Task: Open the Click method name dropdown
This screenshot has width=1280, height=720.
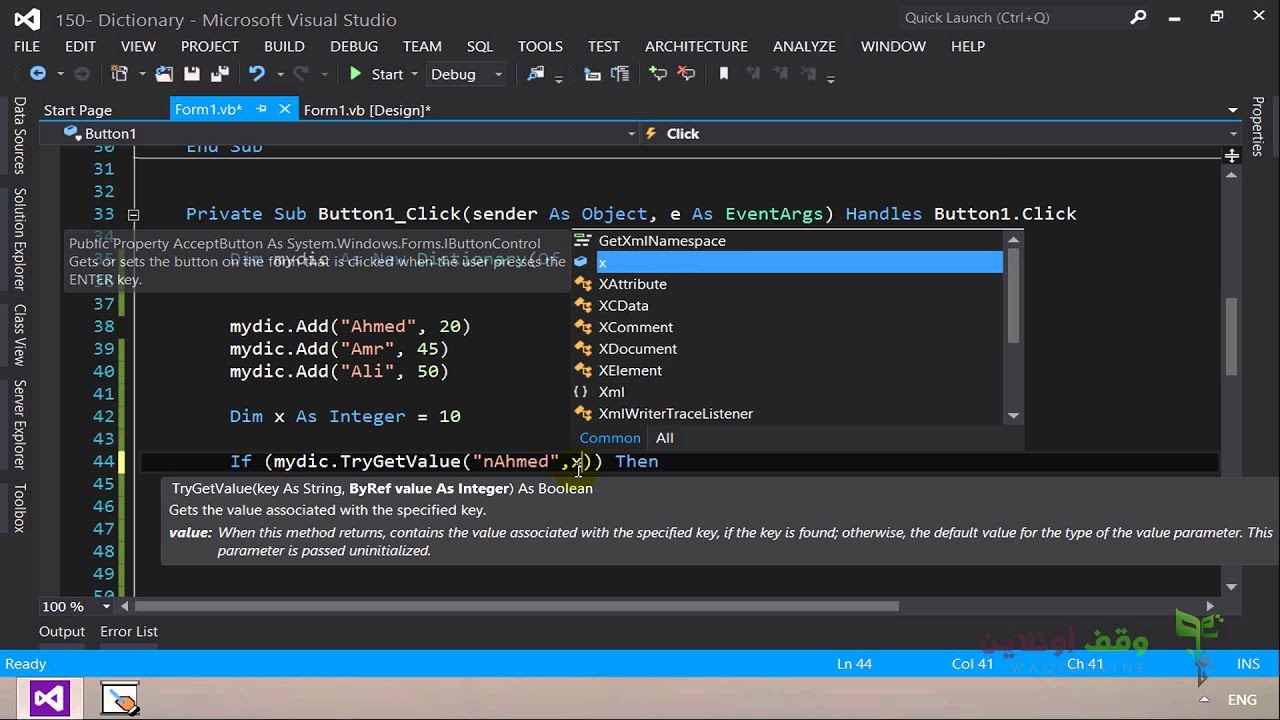Action: 940,133
